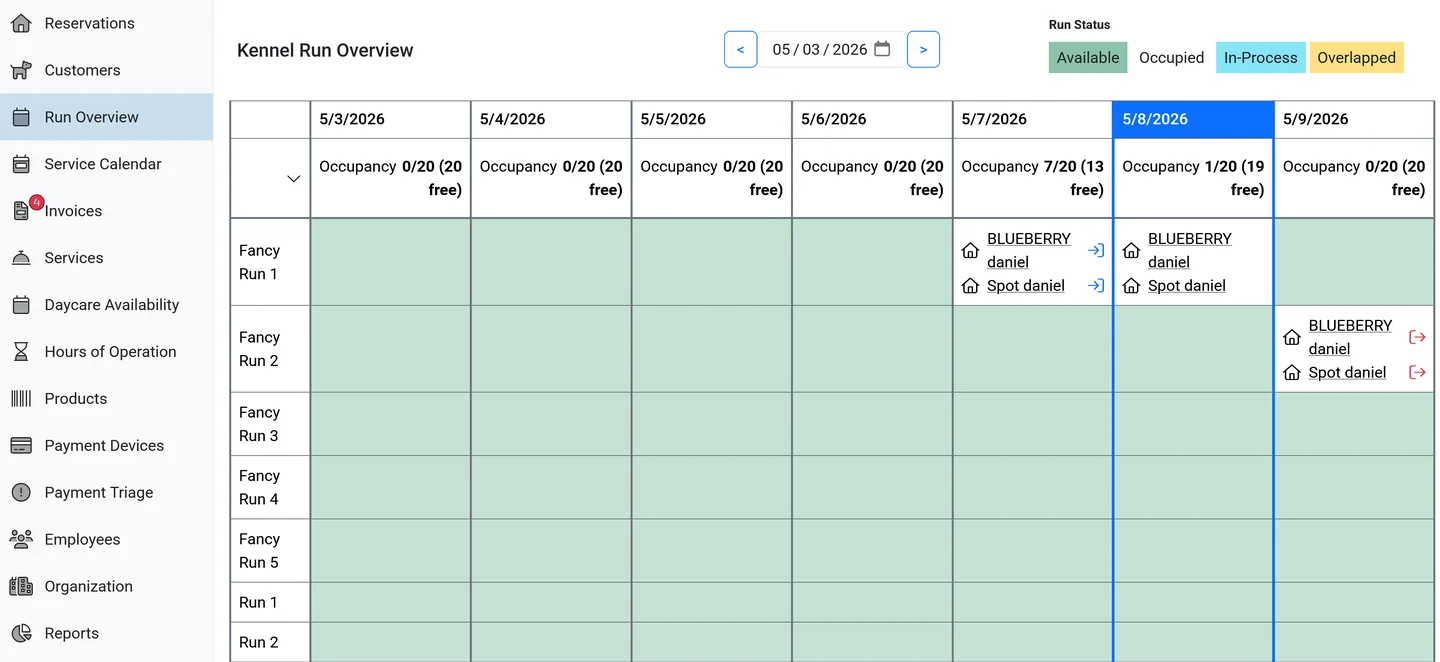The height and width of the screenshot is (662, 1440).
Task: Open Daycare Availability page
Action: coord(106,305)
